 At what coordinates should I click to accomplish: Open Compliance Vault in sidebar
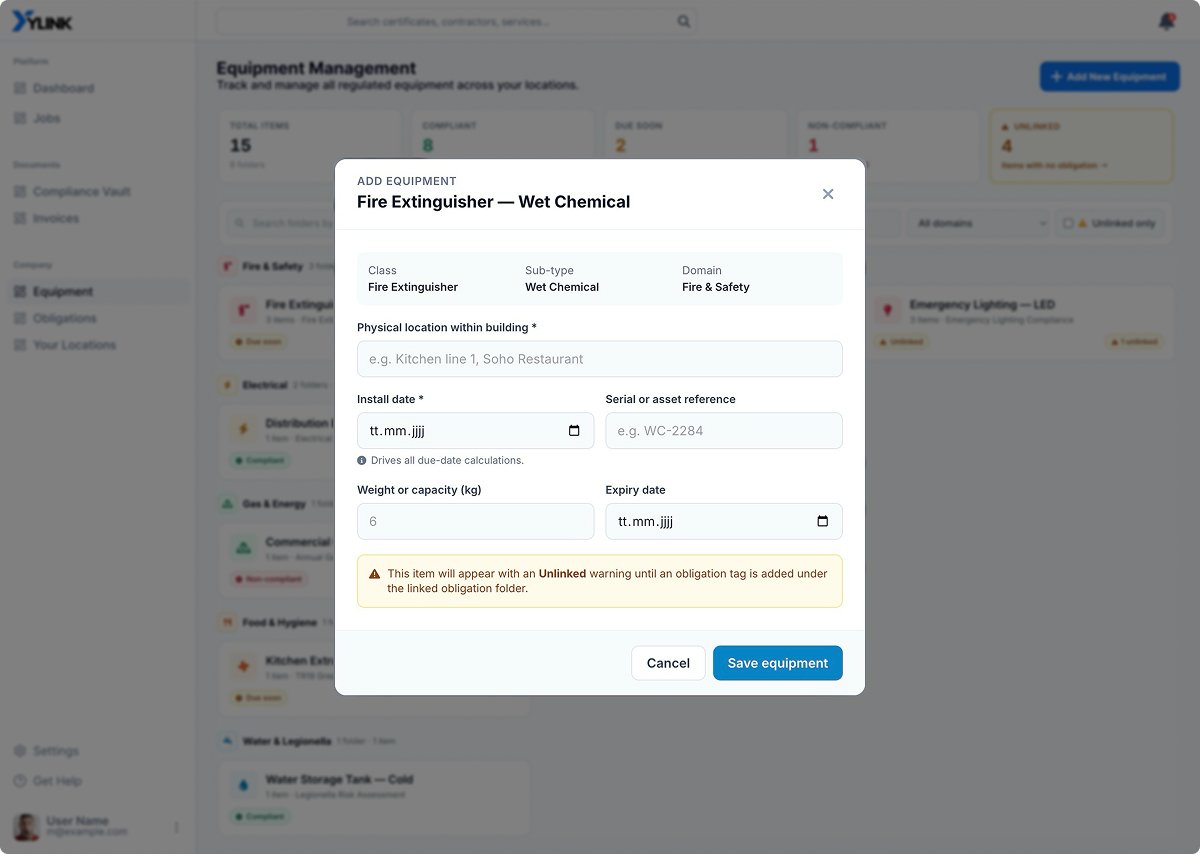tap(81, 191)
